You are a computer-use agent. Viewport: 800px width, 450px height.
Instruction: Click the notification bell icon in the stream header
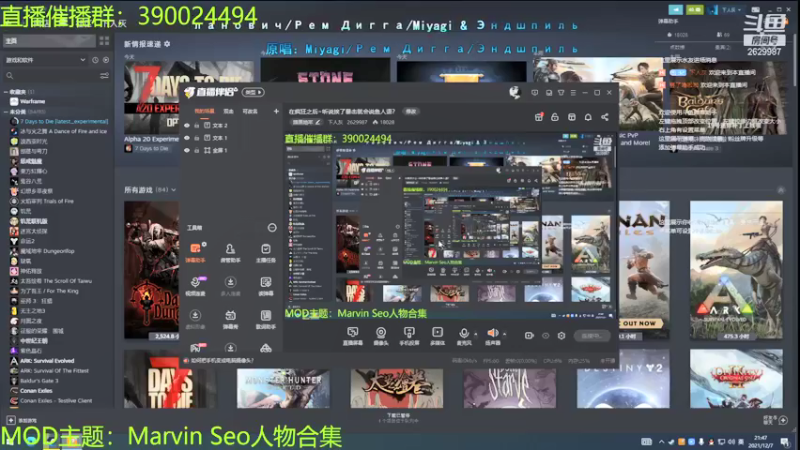point(588,117)
